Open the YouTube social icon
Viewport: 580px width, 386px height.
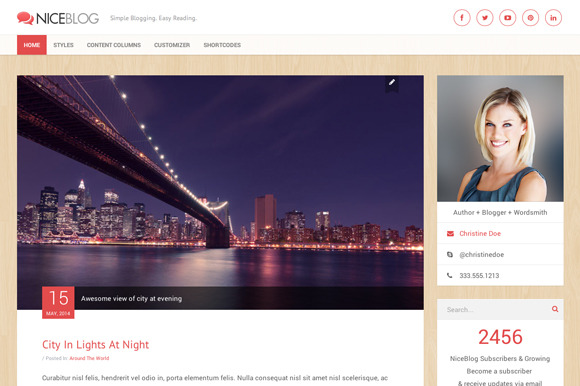[508, 18]
